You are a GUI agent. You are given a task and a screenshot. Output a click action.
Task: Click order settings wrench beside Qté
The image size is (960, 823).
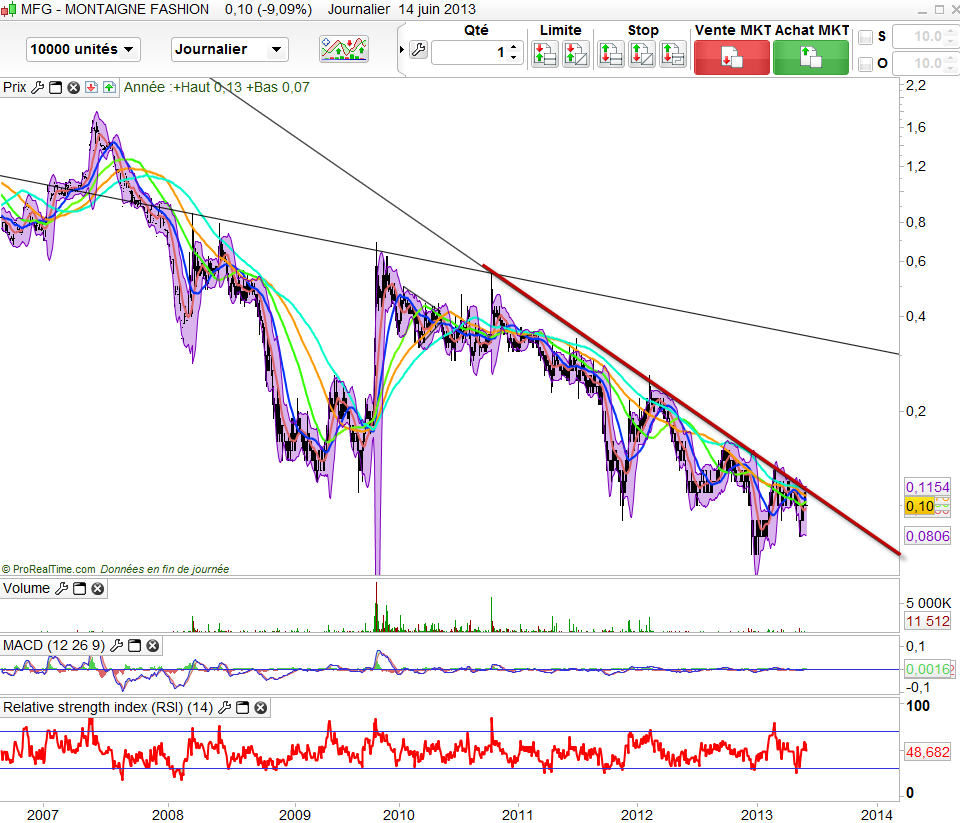pyautogui.click(x=418, y=50)
